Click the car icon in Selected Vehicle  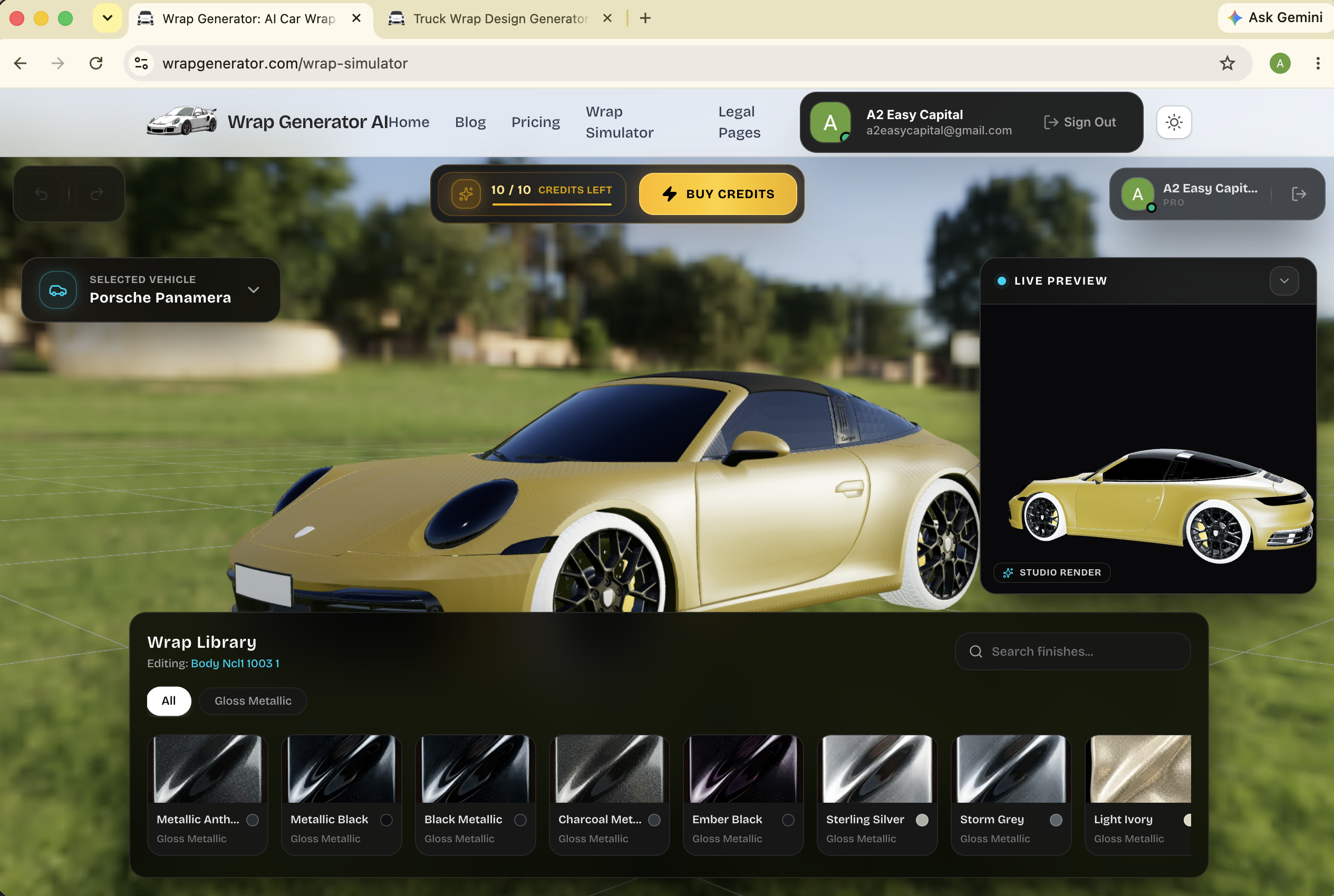tap(57, 290)
